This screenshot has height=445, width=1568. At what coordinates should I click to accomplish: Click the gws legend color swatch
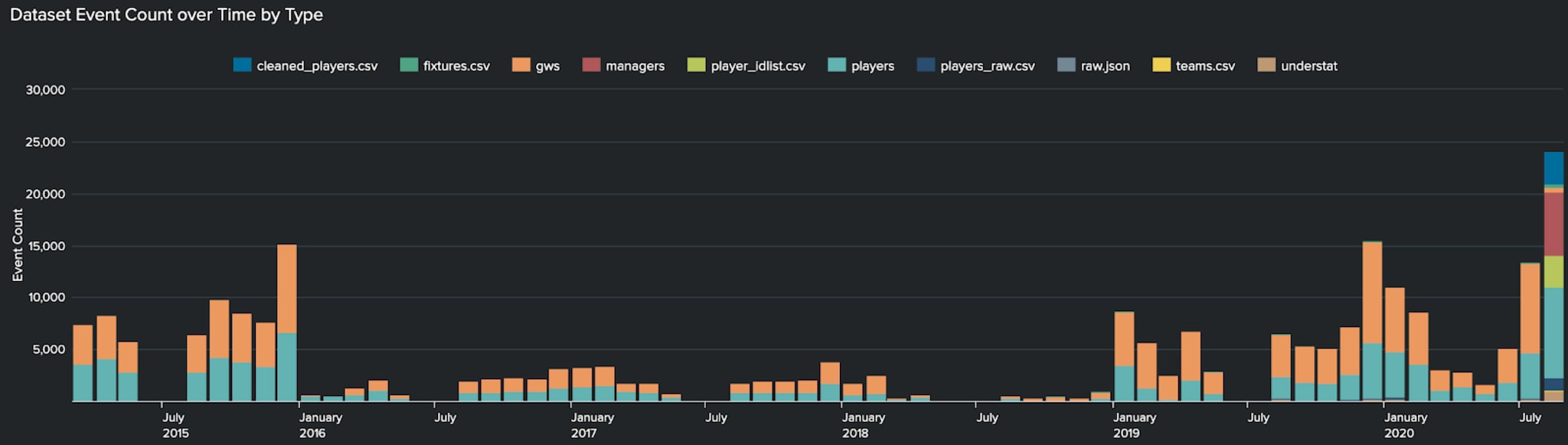521,65
